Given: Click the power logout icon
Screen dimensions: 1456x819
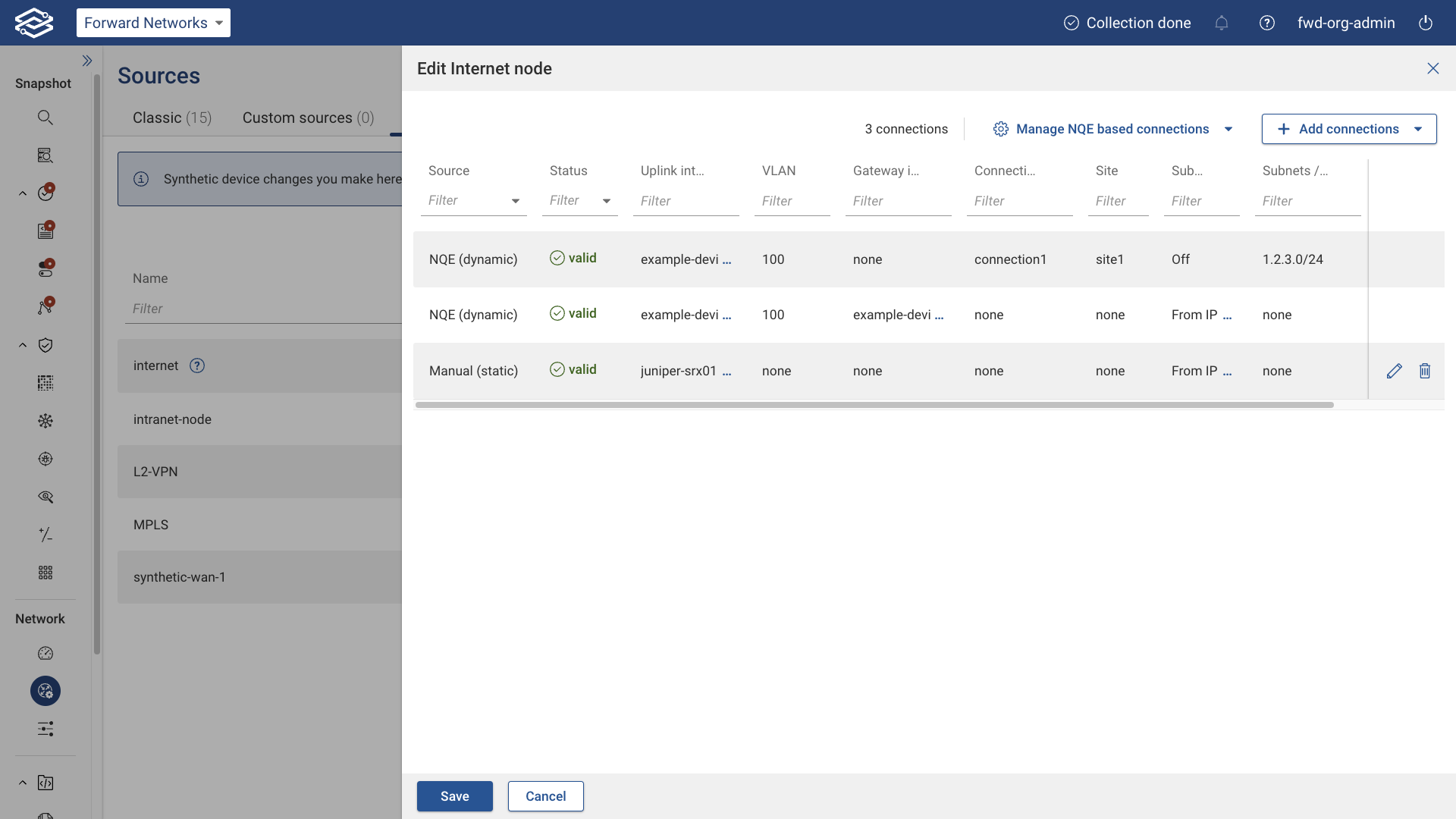Looking at the screenshot, I should [x=1426, y=23].
